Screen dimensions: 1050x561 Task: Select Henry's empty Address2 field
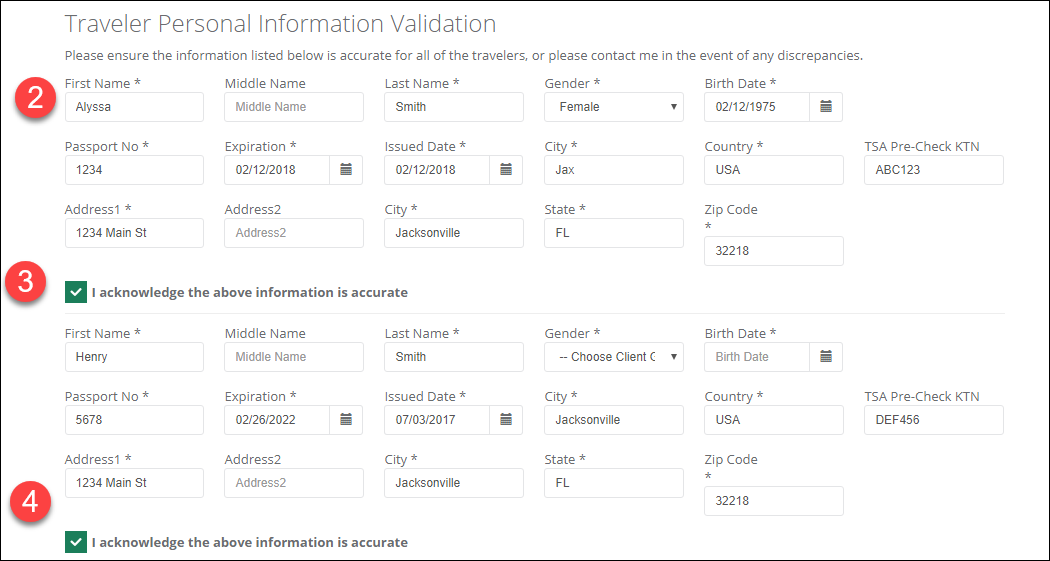294,483
